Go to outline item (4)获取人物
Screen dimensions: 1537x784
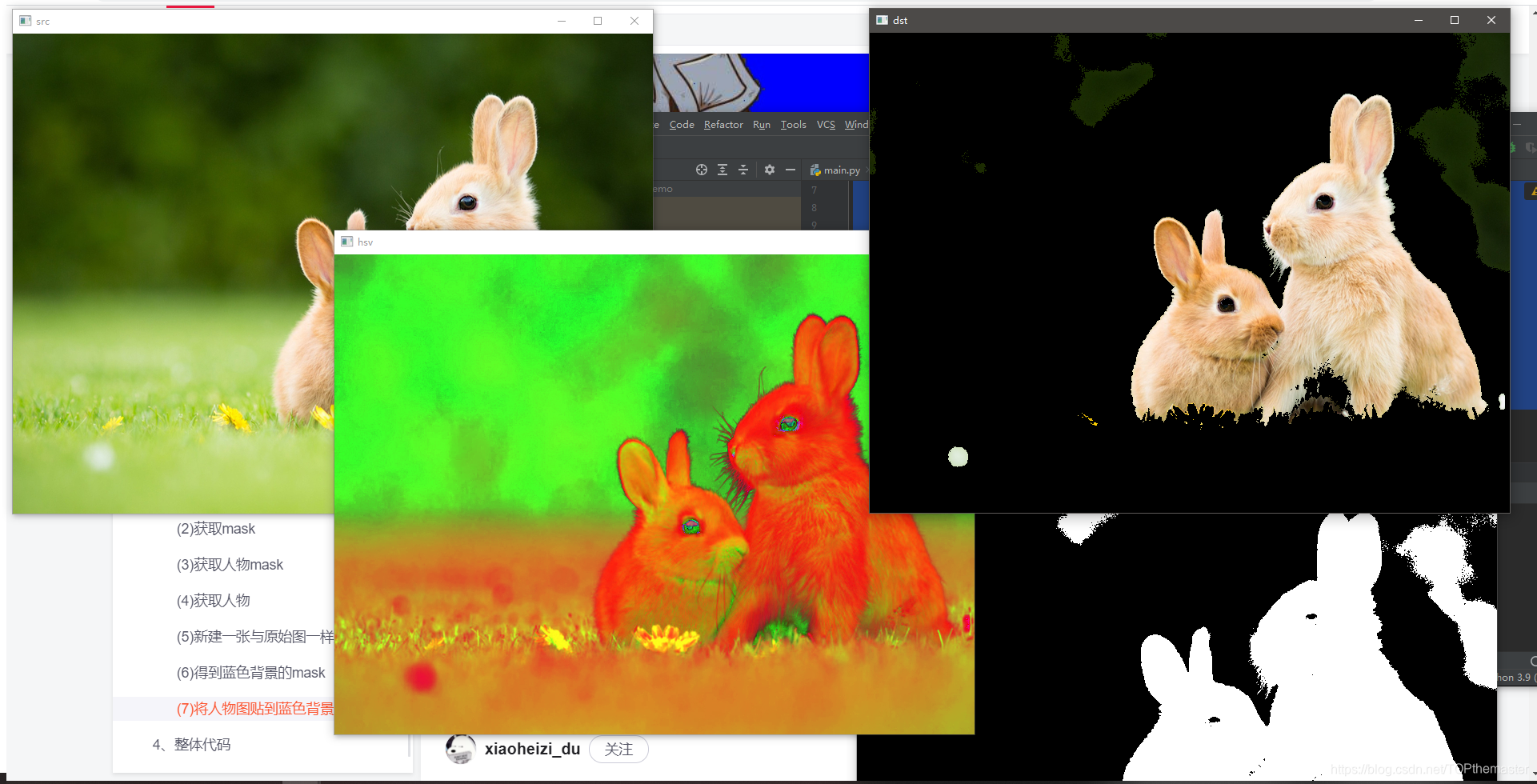tap(213, 601)
